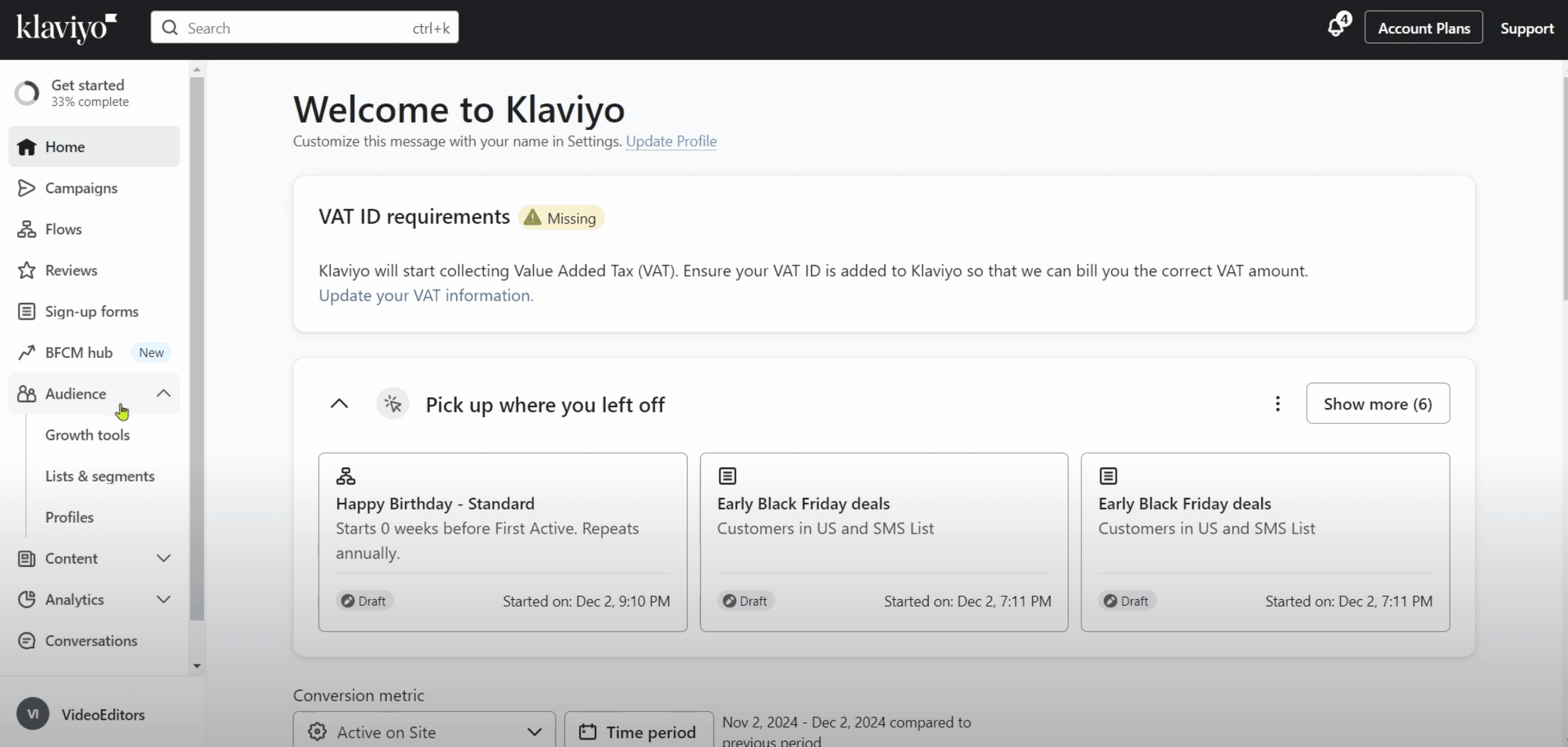Screen dimensions: 1568x747
Task: Open the Active on Site dropdown
Action: coord(424,731)
